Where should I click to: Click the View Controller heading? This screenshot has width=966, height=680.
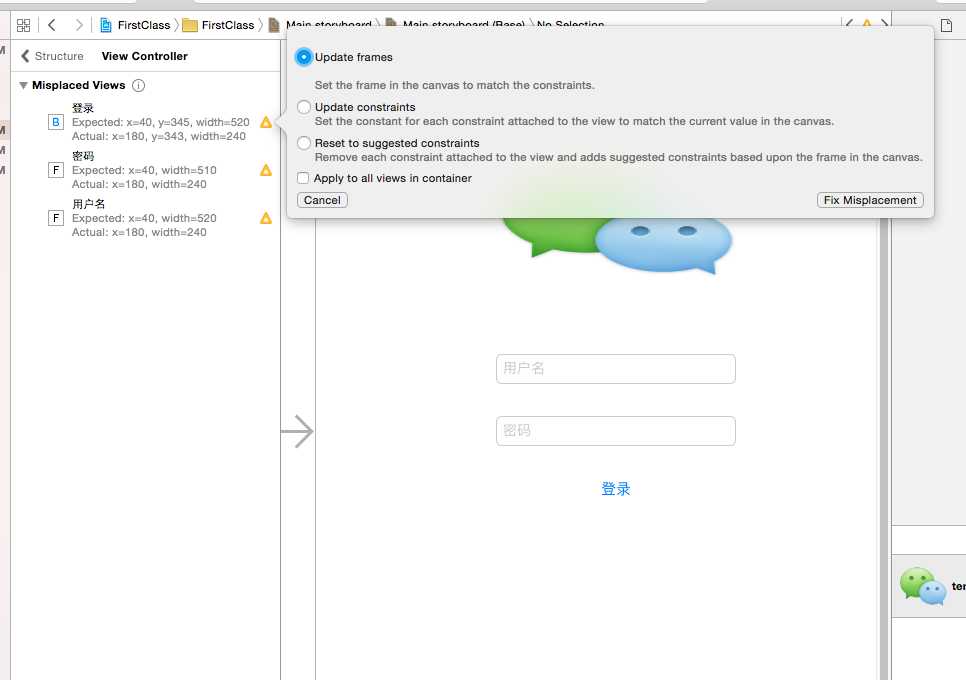[145, 56]
